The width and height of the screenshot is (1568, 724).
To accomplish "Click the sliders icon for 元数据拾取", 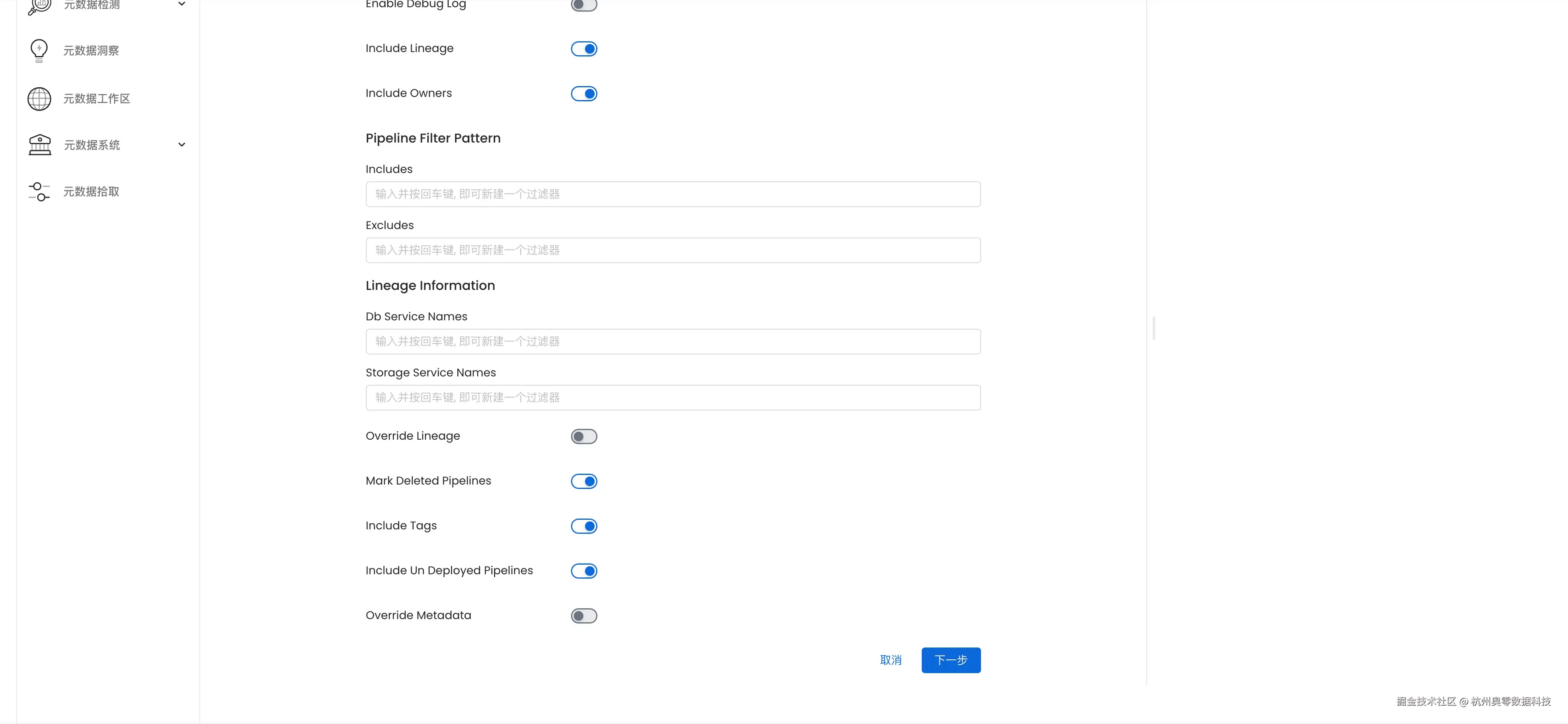I will click(39, 192).
